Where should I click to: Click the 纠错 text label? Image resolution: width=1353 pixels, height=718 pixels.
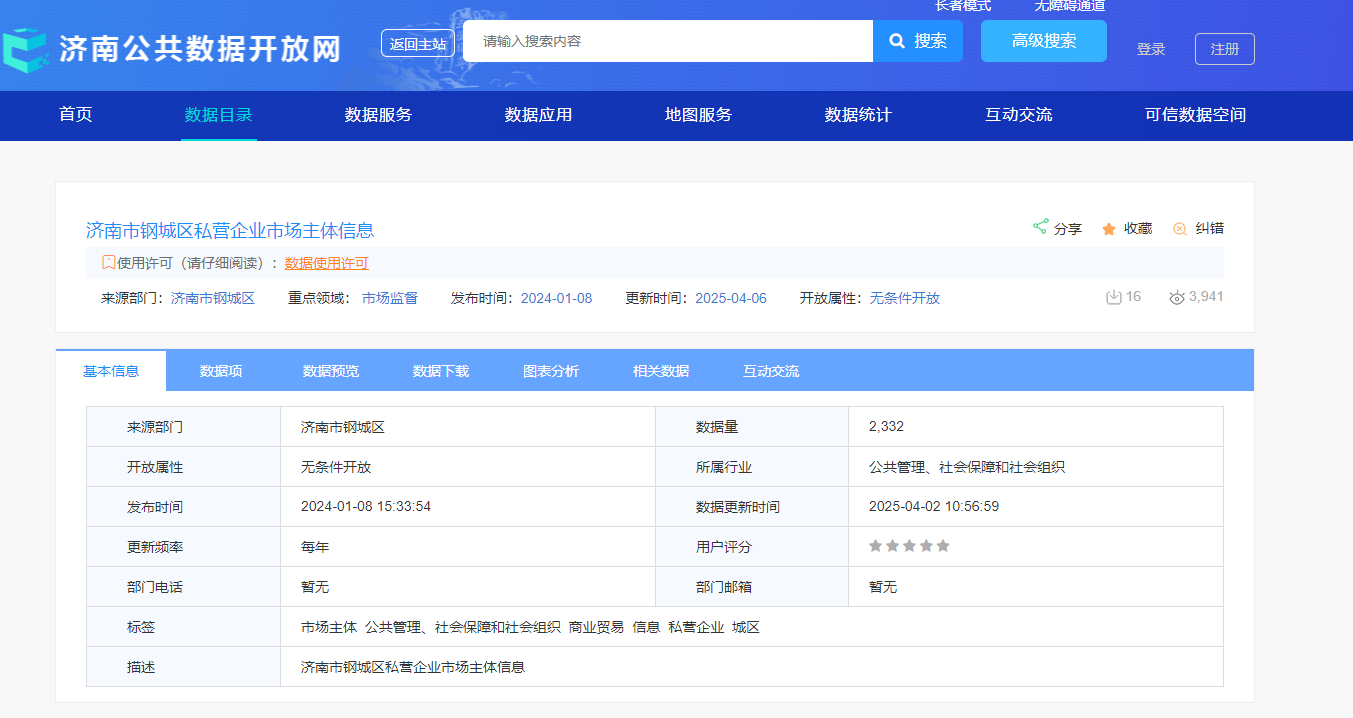coord(1210,229)
